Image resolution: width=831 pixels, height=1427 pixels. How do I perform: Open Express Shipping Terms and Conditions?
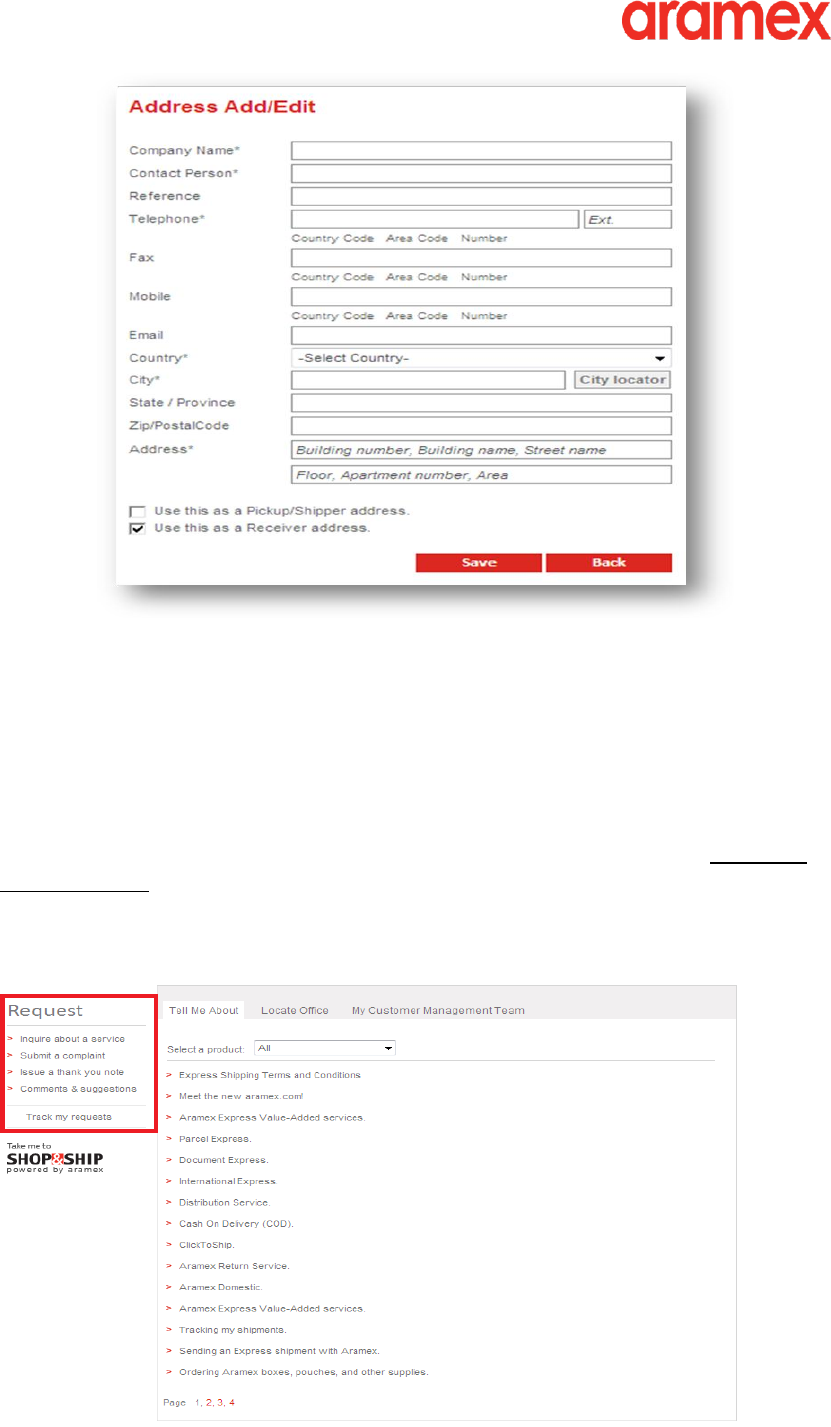click(x=270, y=1075)
